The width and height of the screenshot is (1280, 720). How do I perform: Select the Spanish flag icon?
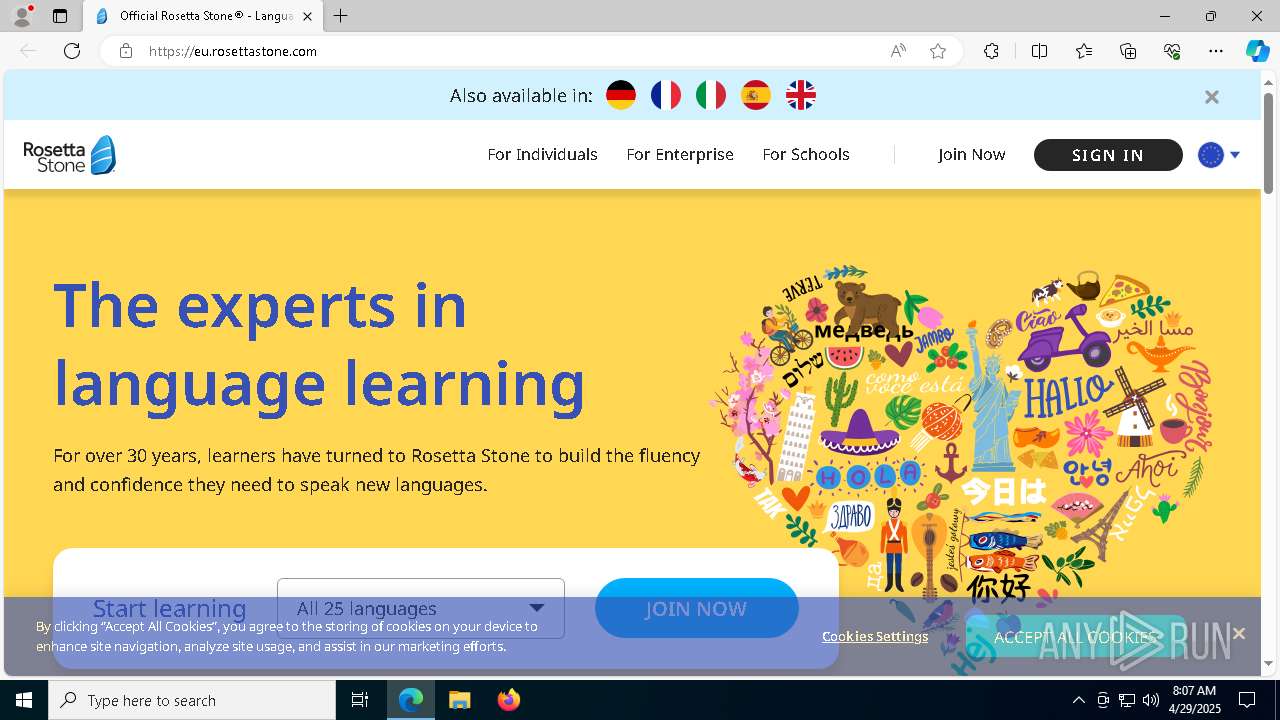[756, 95]
